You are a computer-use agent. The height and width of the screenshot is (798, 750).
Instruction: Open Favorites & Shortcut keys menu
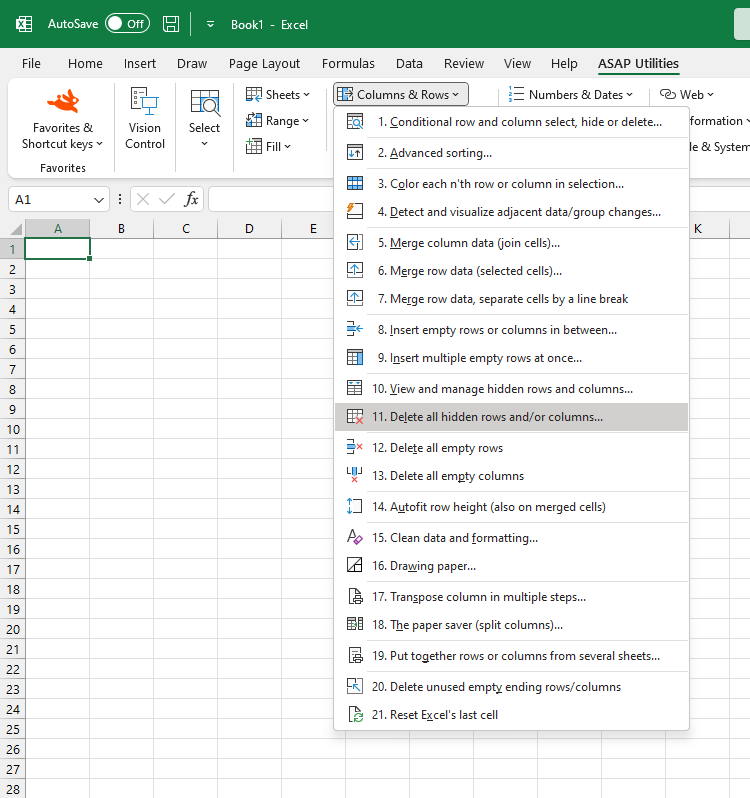[x=63, y=120]
